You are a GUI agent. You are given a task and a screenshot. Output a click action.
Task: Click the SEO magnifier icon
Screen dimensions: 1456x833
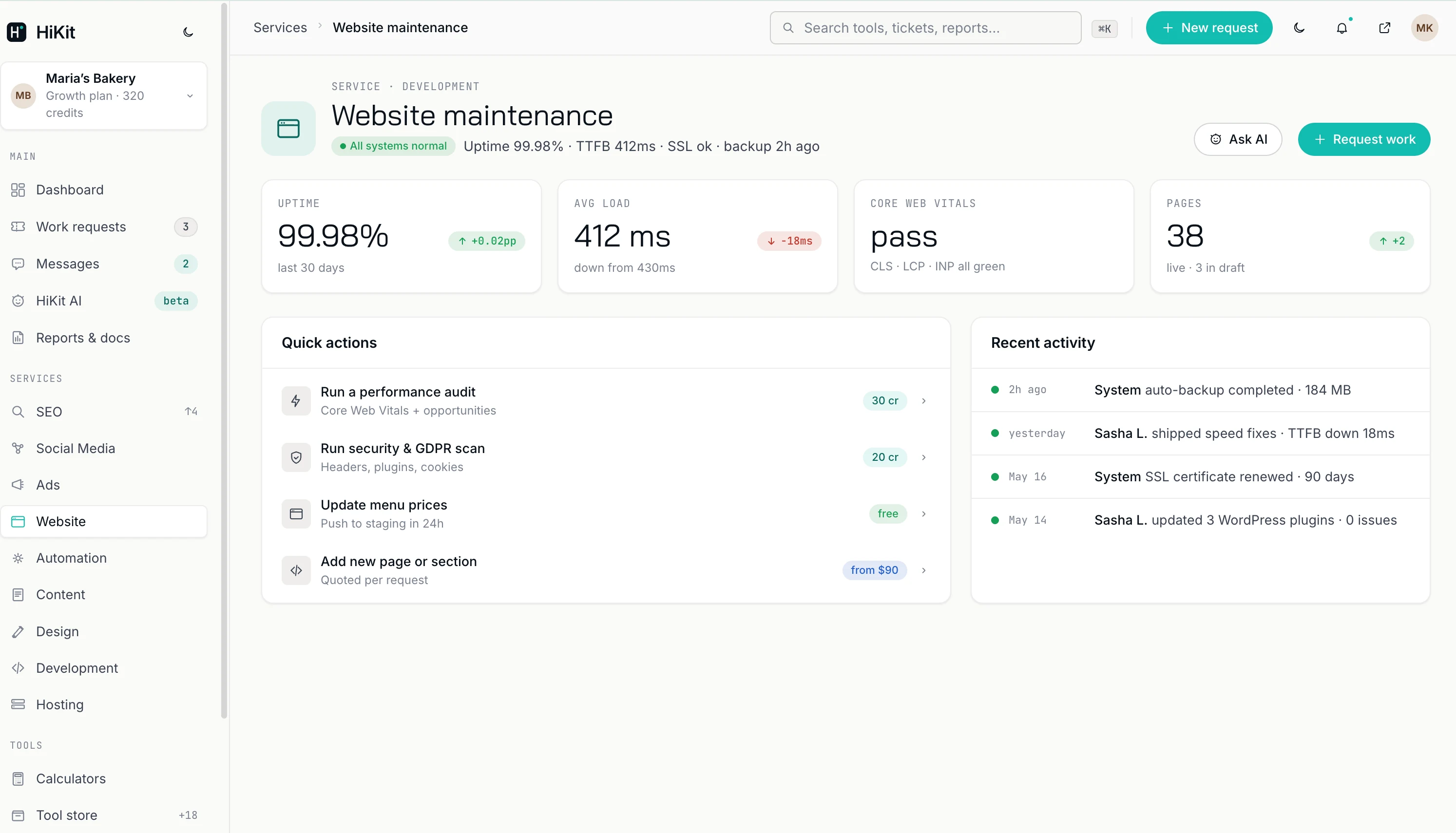[x=19, y=411]
